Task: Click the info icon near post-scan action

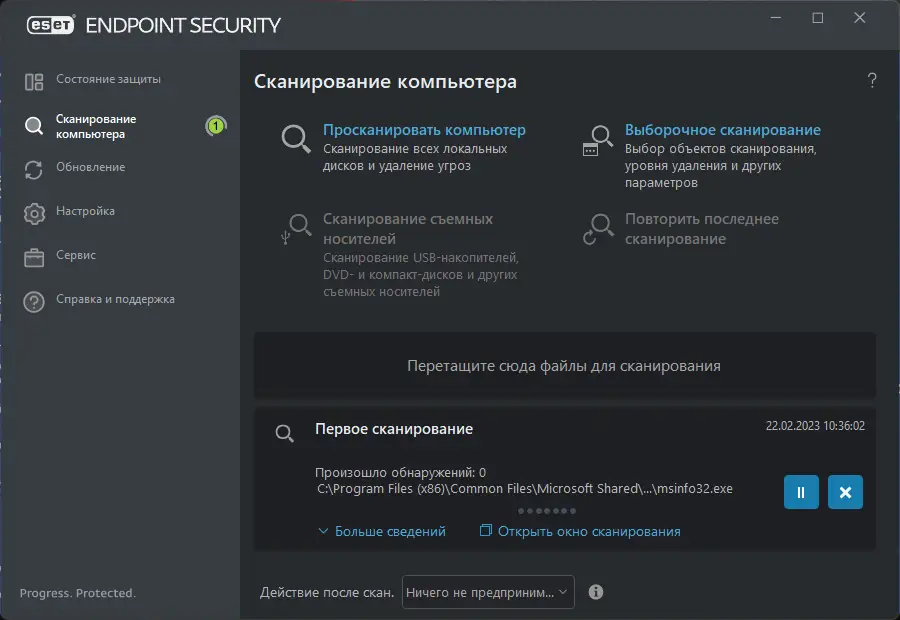Action: (x=596, y=592)
